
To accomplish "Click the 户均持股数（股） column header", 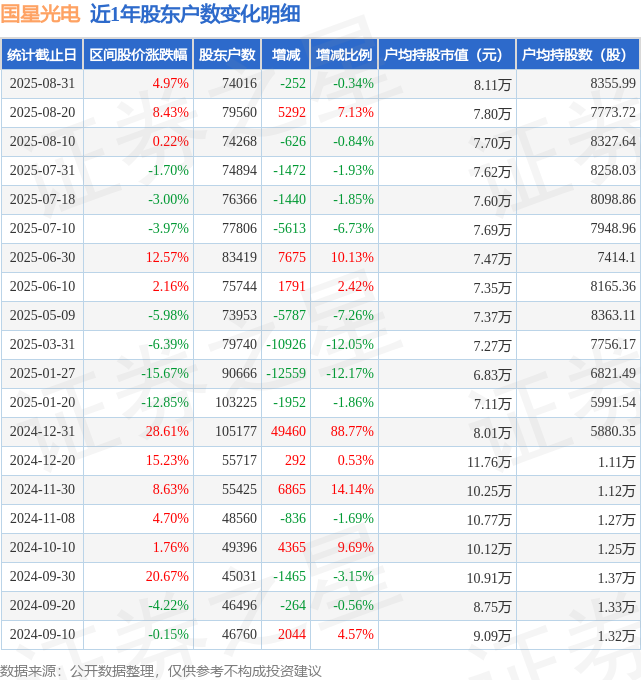I will pos(578,55).
